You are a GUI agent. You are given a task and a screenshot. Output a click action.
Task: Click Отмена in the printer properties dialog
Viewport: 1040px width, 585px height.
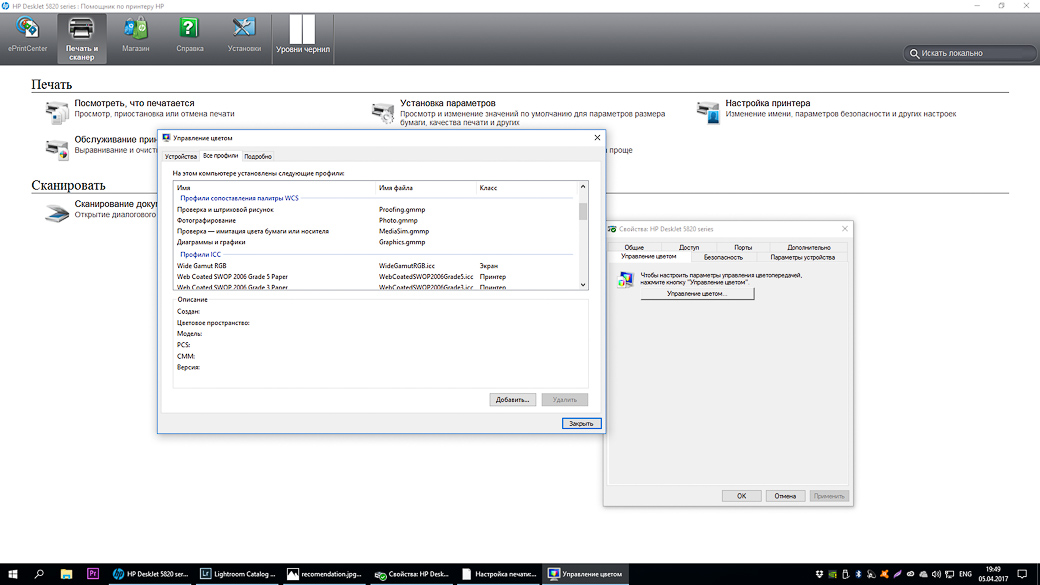click(x=785, y=496)
